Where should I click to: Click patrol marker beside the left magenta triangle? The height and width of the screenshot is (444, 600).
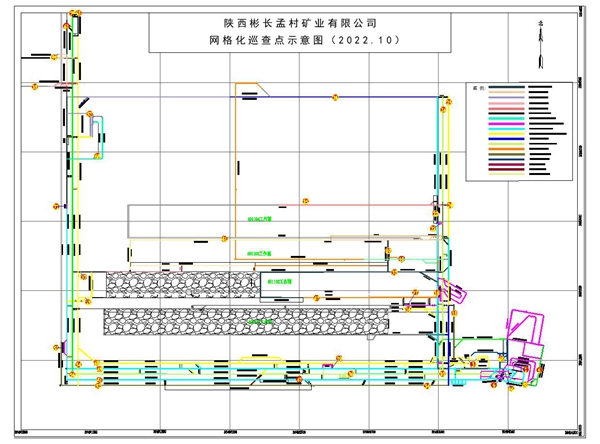pos(56,348)
